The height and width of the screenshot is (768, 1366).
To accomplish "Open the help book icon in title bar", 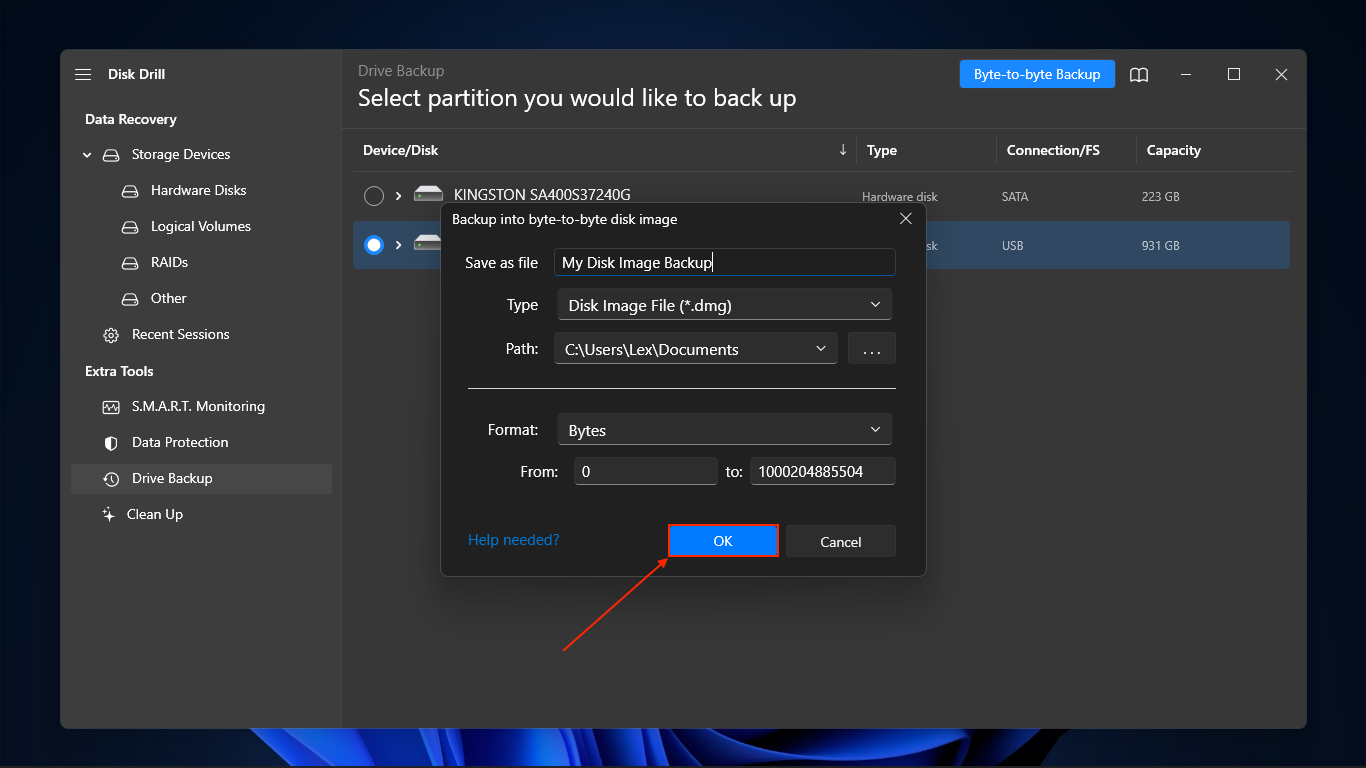I will click(x=1139, y=75).
